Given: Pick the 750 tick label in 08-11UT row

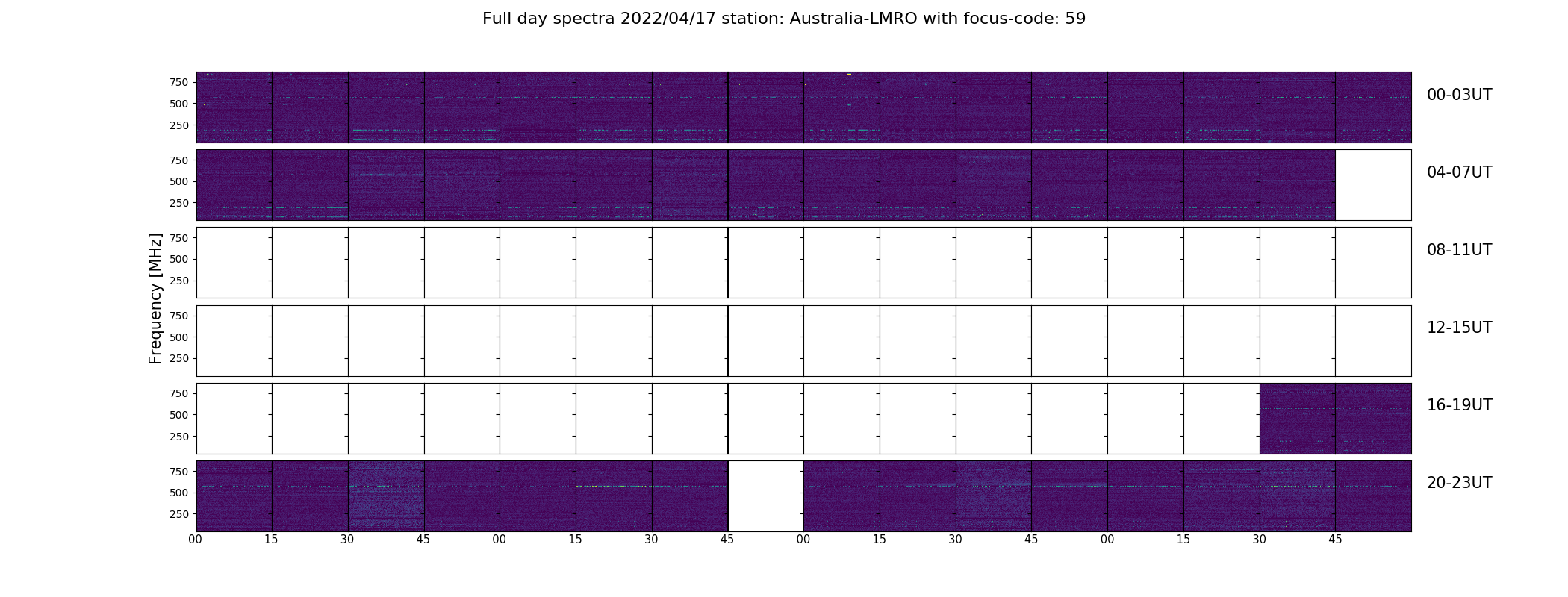Looking at the screenshot, I should pos(179,238).
